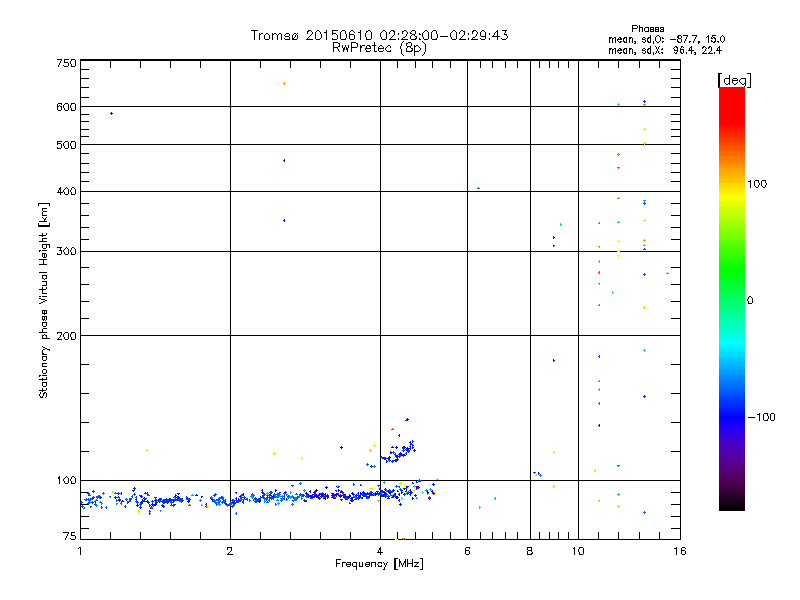Click y-axis tick label "75"

click(70, 536)
